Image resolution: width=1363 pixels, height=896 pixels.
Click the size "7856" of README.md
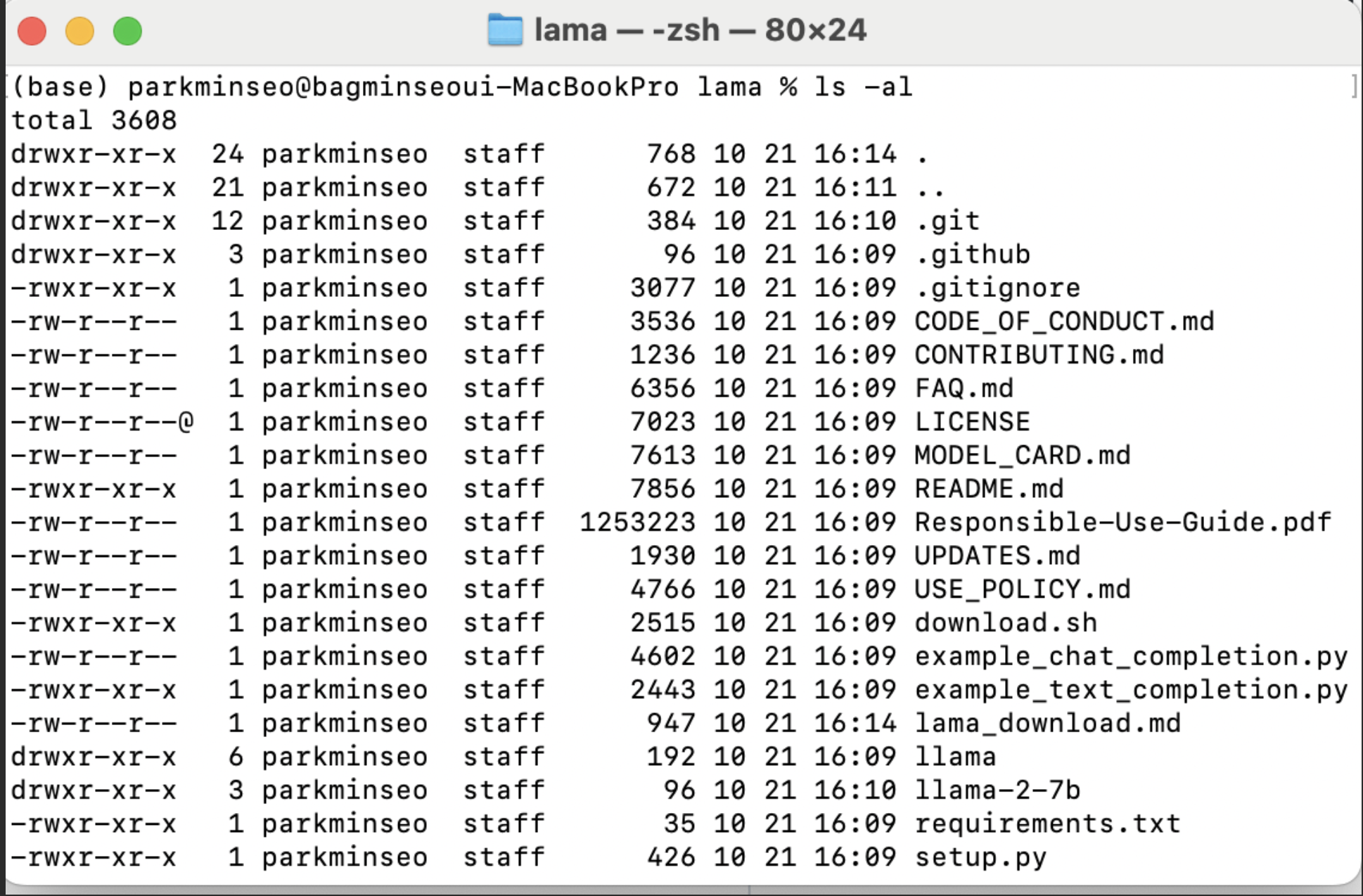click(663, 489)
